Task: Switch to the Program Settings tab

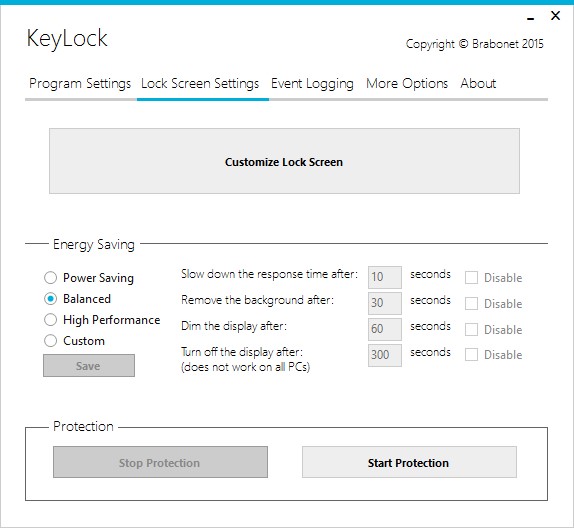Action: click(x=80, y=83)
